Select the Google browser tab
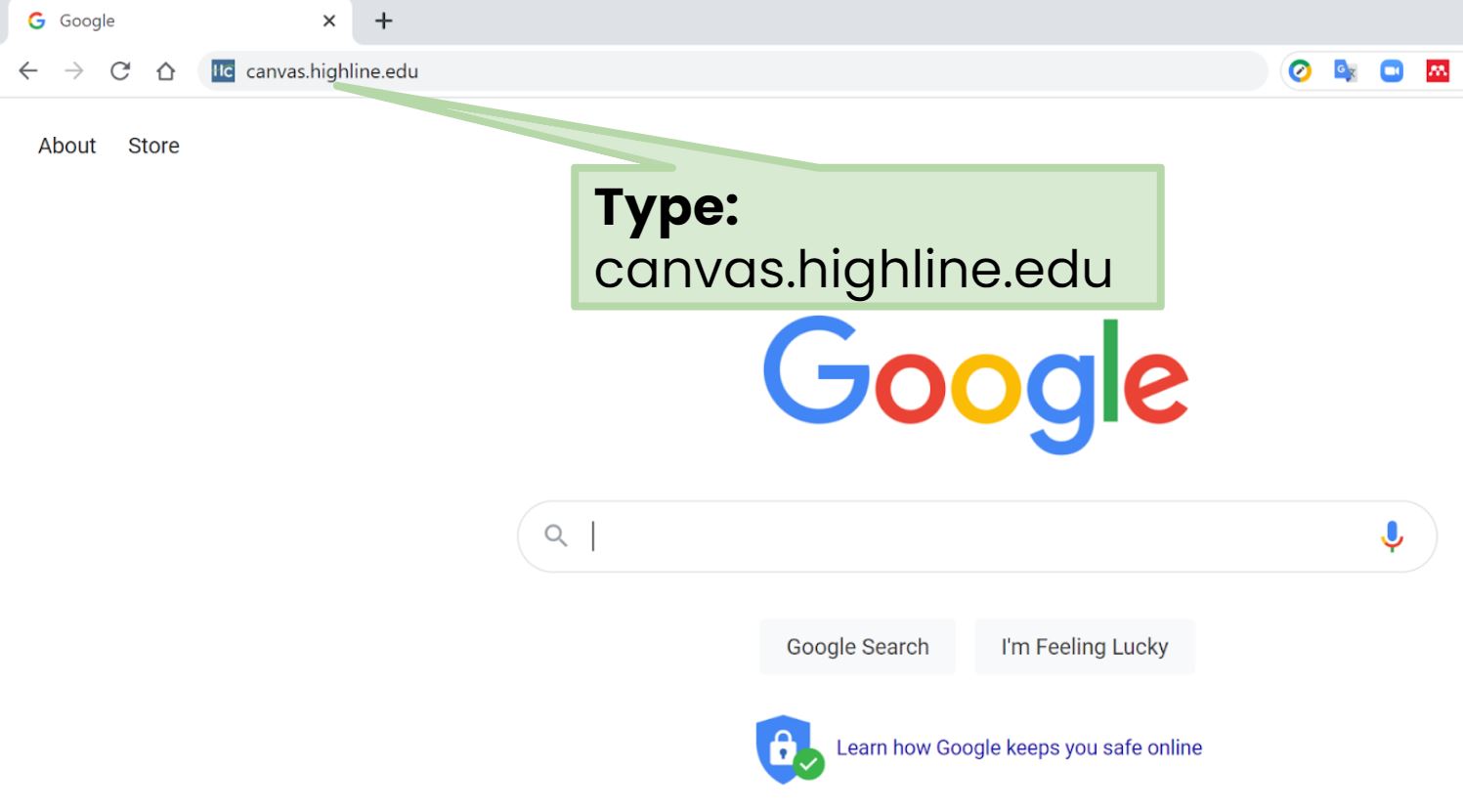The image size is (1463, 812). 181,21
